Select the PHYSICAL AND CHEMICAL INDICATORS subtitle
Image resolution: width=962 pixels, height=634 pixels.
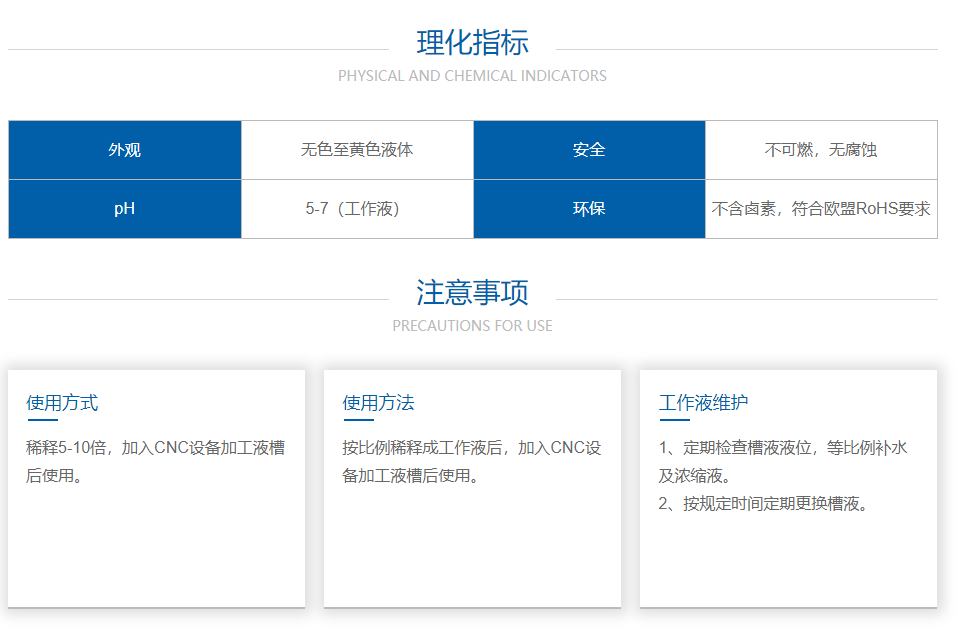point(472,76)
